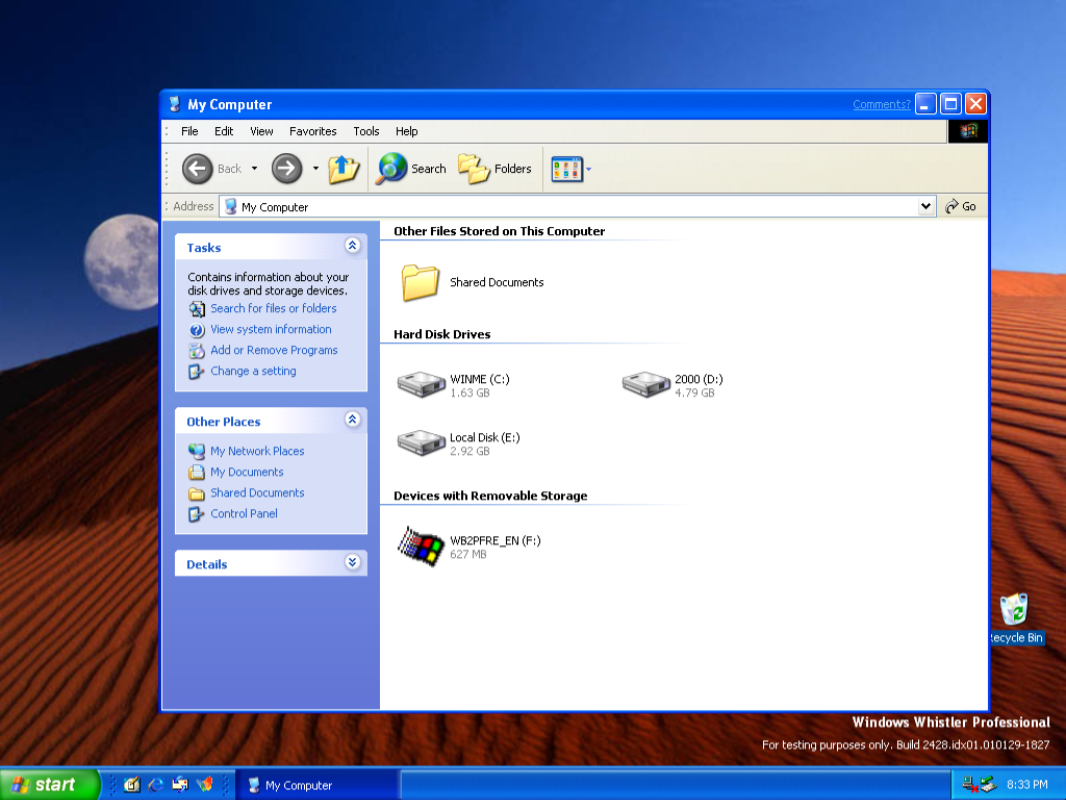Image resolution: width=1066 pixels, height=800 pixels.
Task: Open the WB2PFRE_EN (F:) CD drive
Action: pos(421,546)
